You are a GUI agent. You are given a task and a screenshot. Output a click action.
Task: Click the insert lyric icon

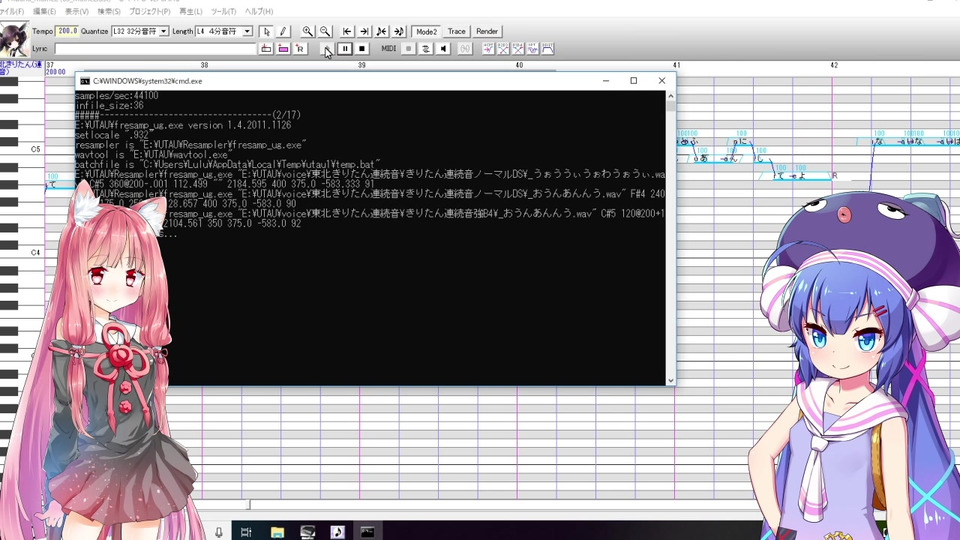point(266,48)
